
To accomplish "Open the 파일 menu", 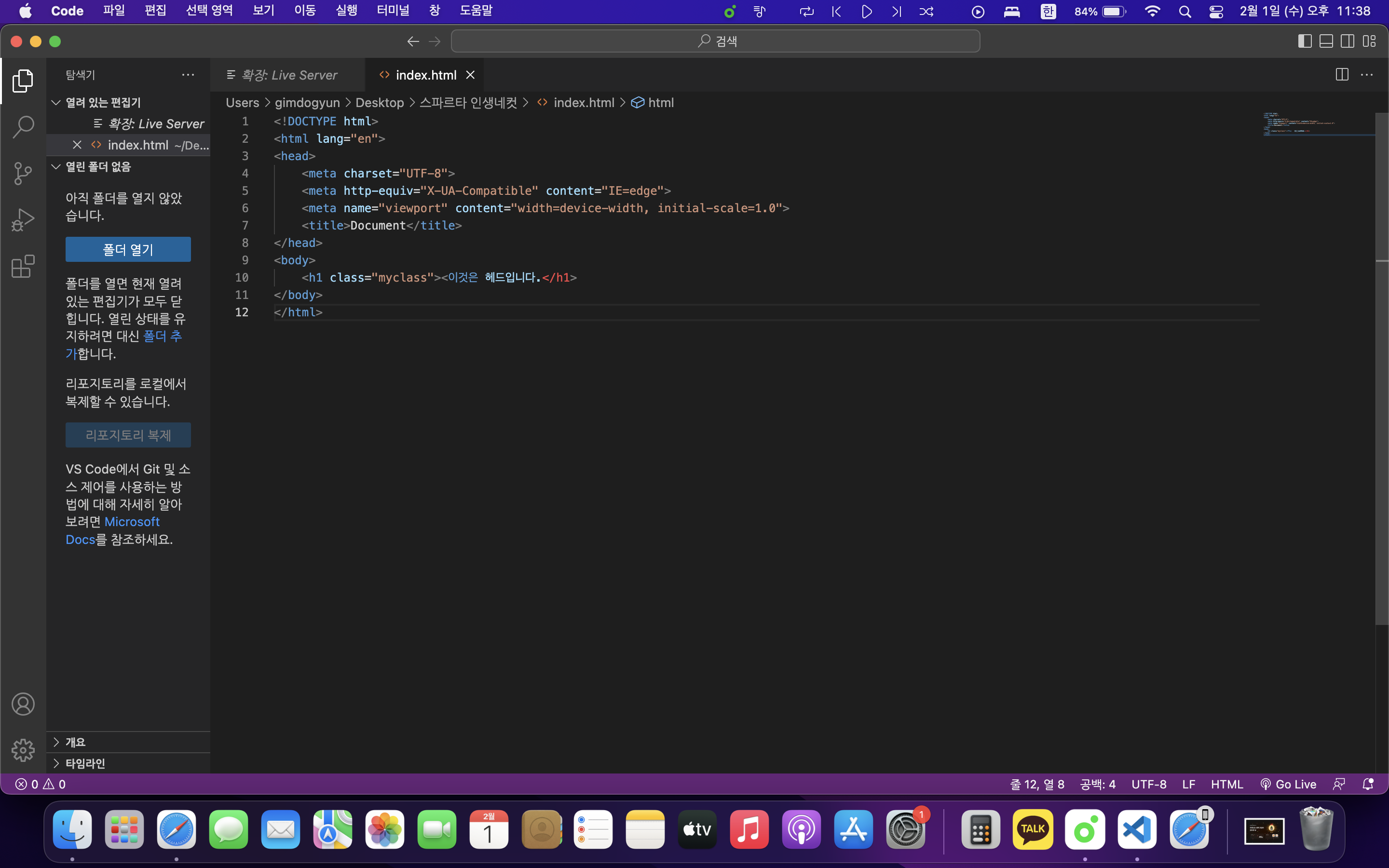I will pyautogui.click(x=114, y=11).
